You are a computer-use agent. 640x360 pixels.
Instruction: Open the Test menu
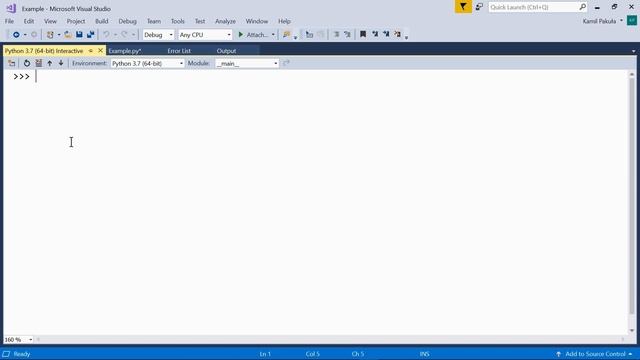pos(200,21)
